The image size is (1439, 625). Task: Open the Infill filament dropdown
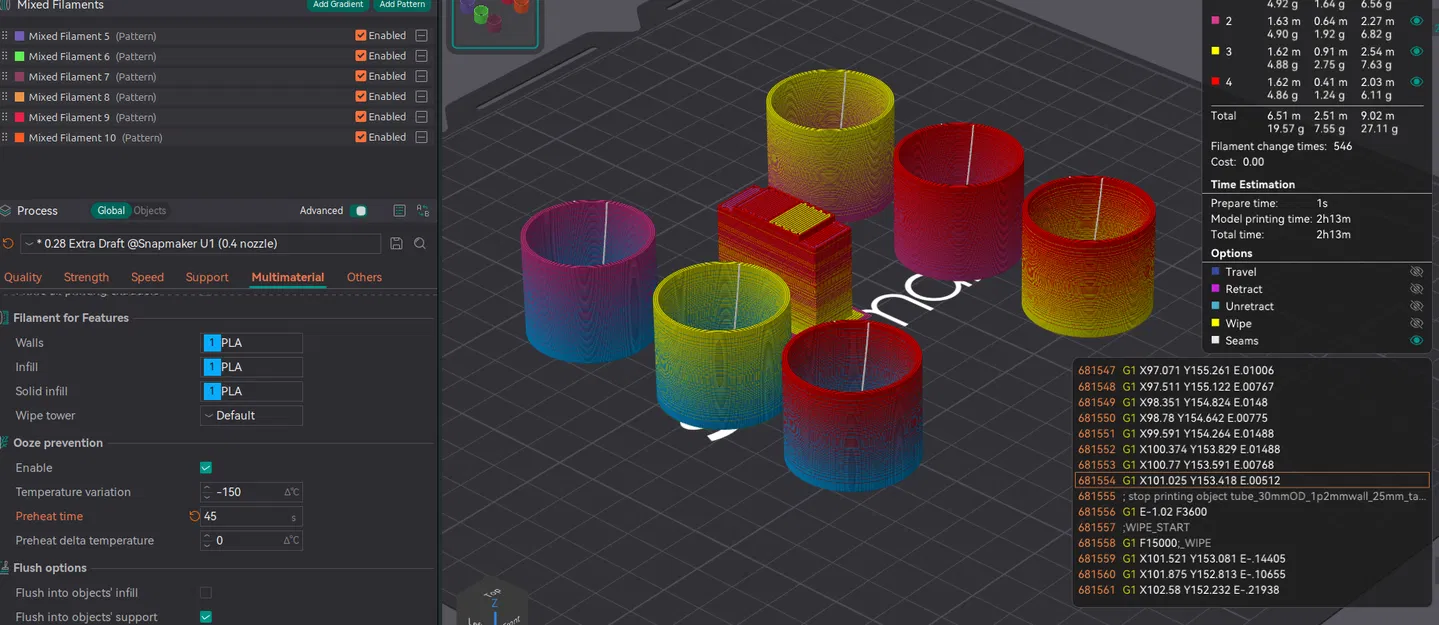(252, 367)
